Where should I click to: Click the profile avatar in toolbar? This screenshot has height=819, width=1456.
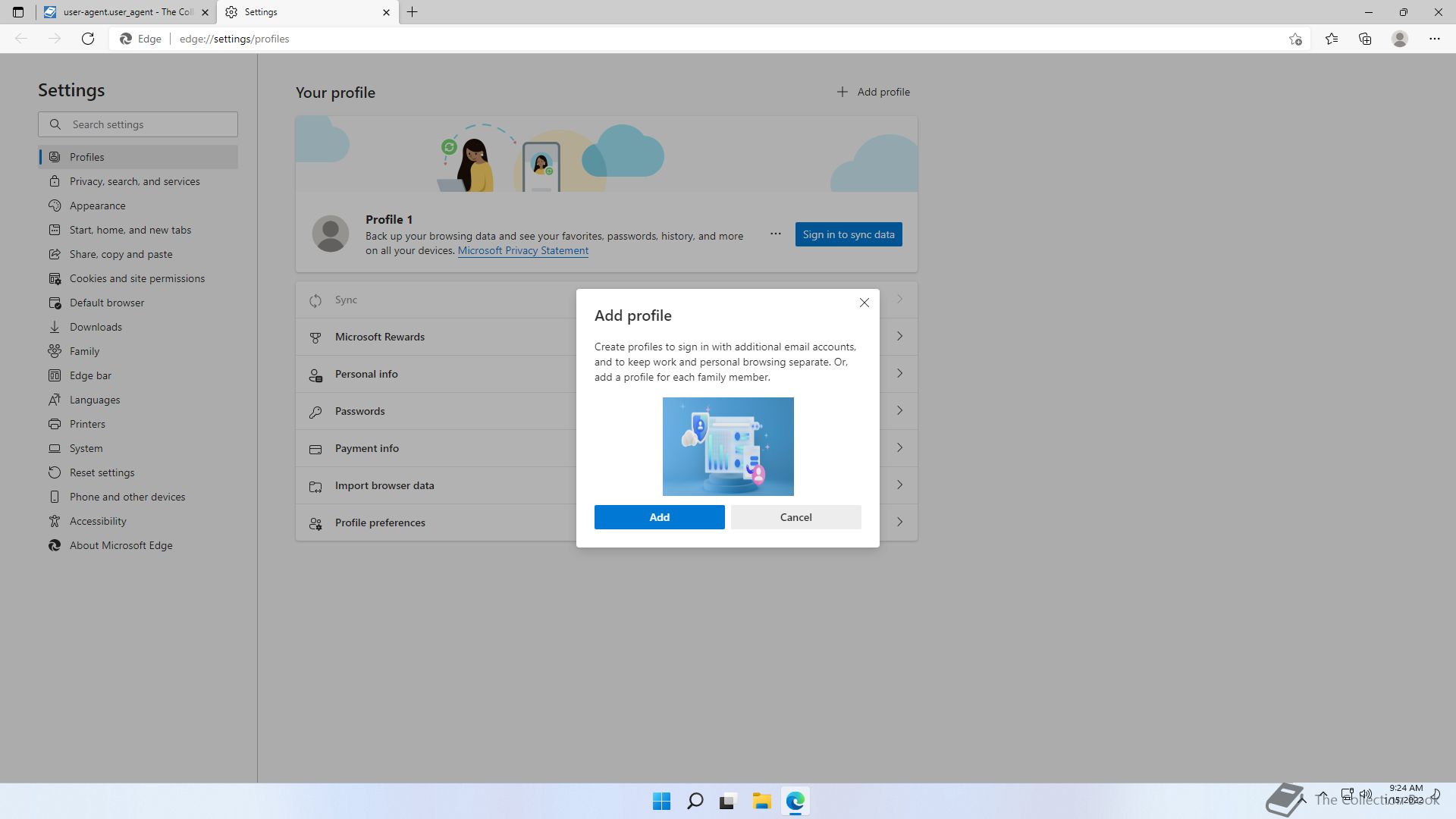[1400, 39]
